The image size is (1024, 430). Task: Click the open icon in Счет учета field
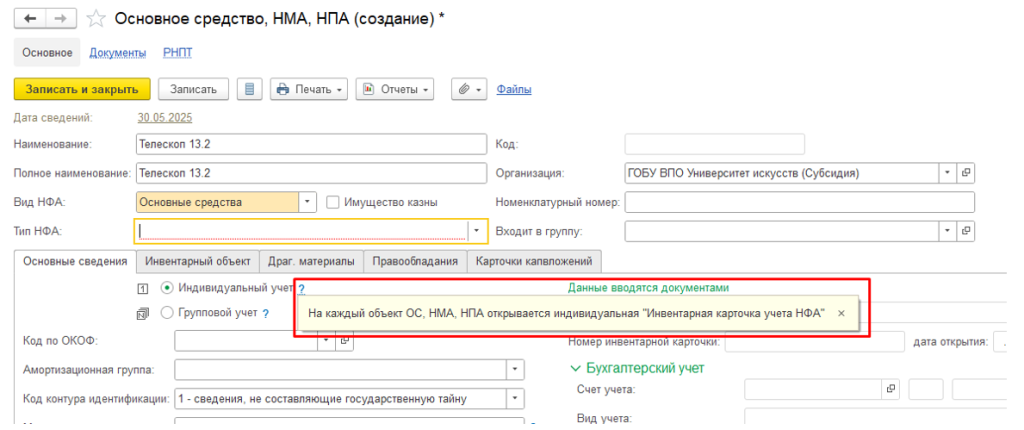point(890,389)
